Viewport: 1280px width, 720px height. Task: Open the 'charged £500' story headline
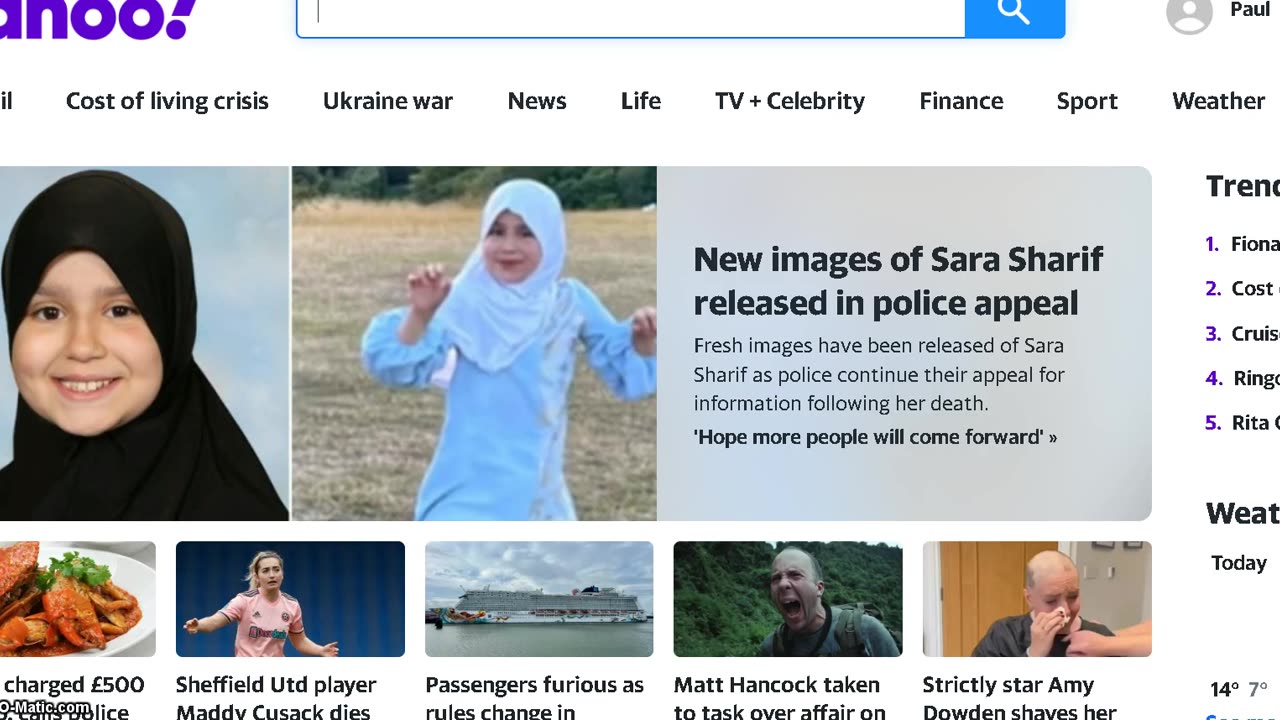[x=72, y=698]
